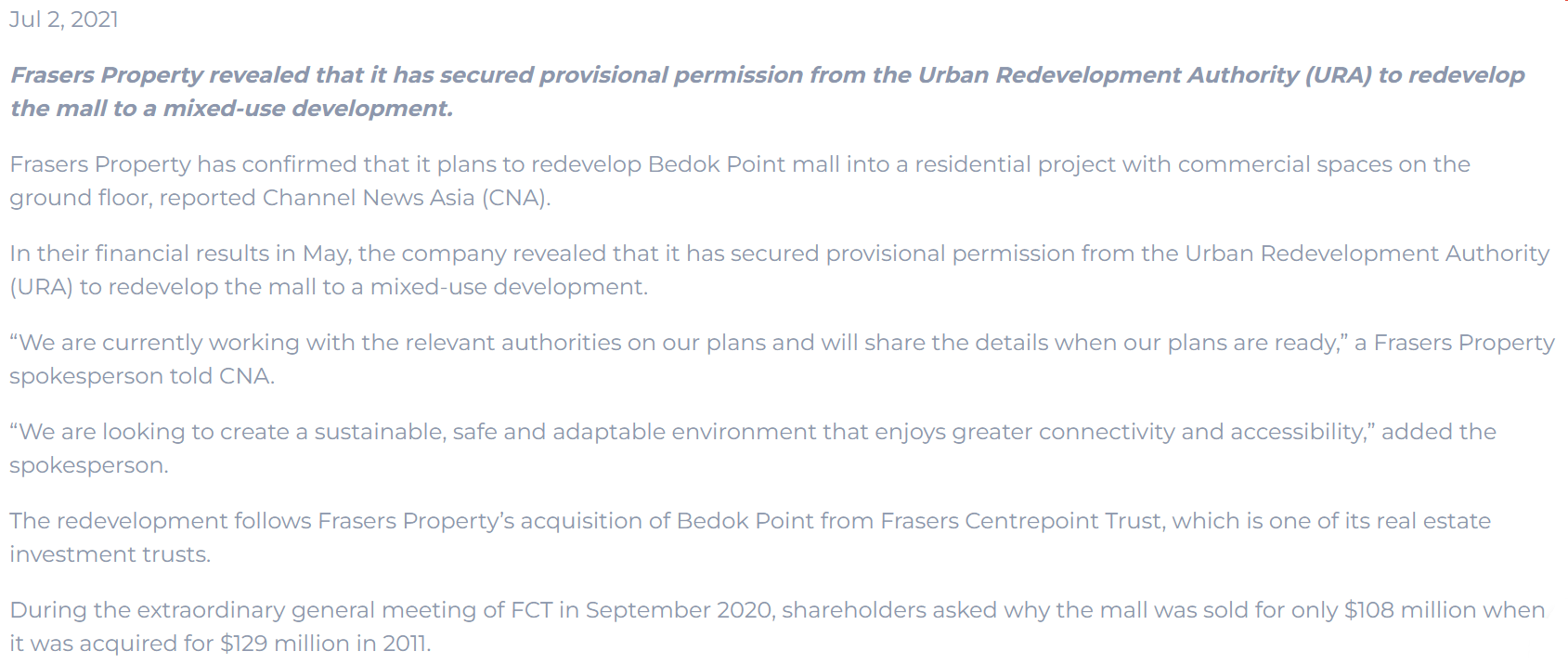Click "September 2020" in the last paragraph
Viewport: 1568px width, 664px height.
point(680,610)
